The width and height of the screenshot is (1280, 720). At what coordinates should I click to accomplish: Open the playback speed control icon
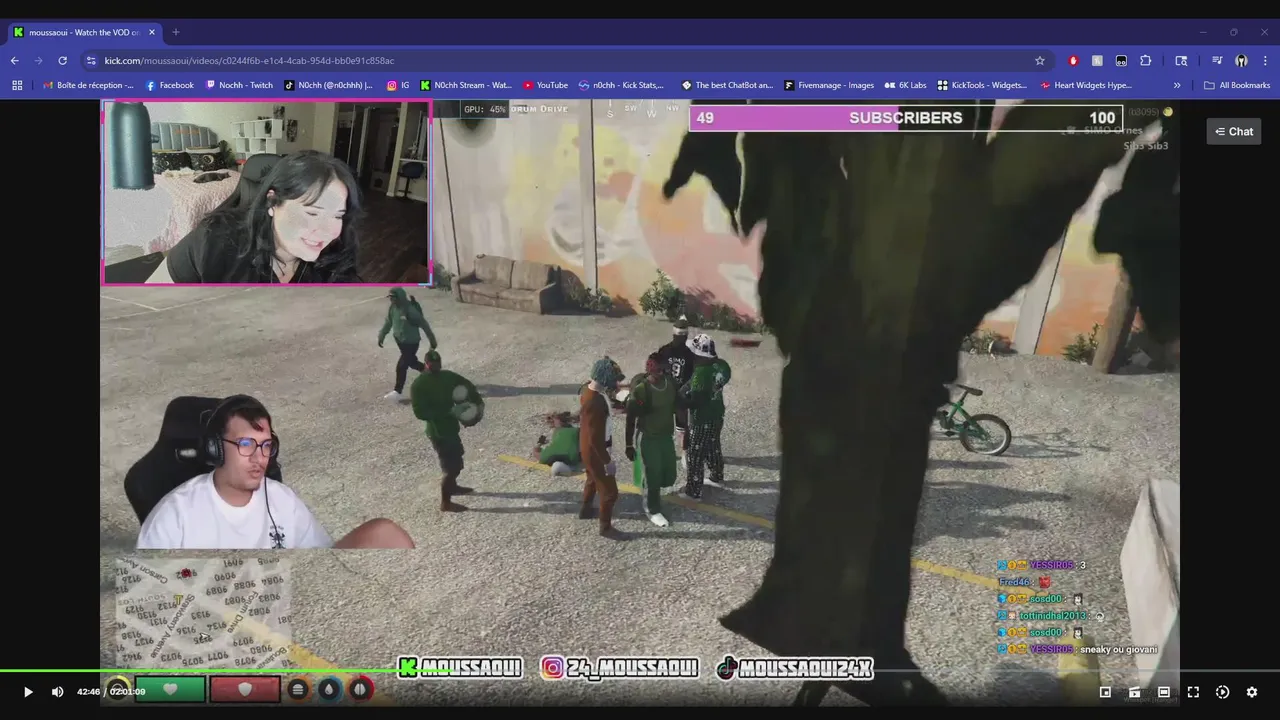click(1222, 692)
